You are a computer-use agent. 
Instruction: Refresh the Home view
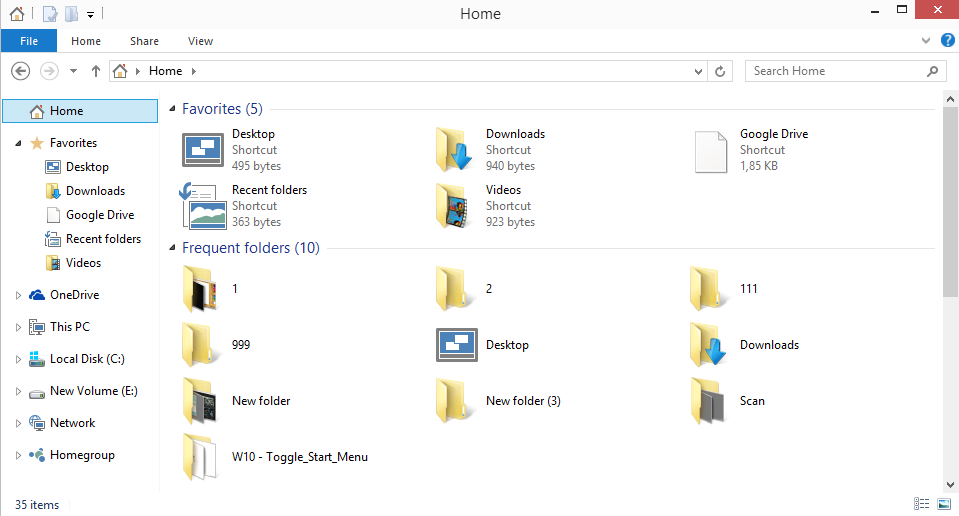click(720, 72)
